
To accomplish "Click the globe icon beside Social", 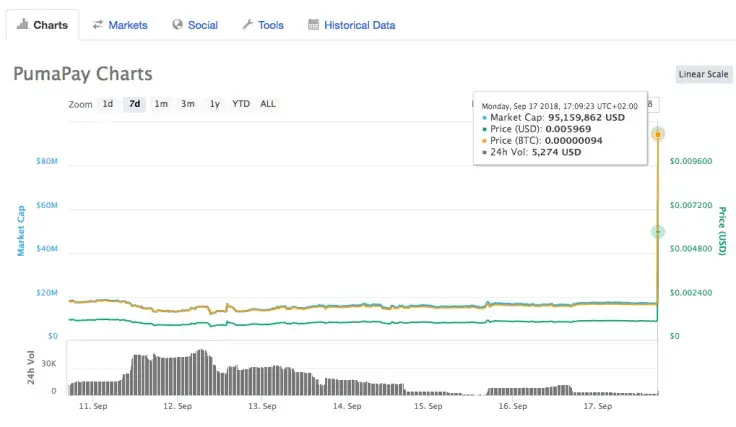I will pyautogui.click(x=177, y=25).
